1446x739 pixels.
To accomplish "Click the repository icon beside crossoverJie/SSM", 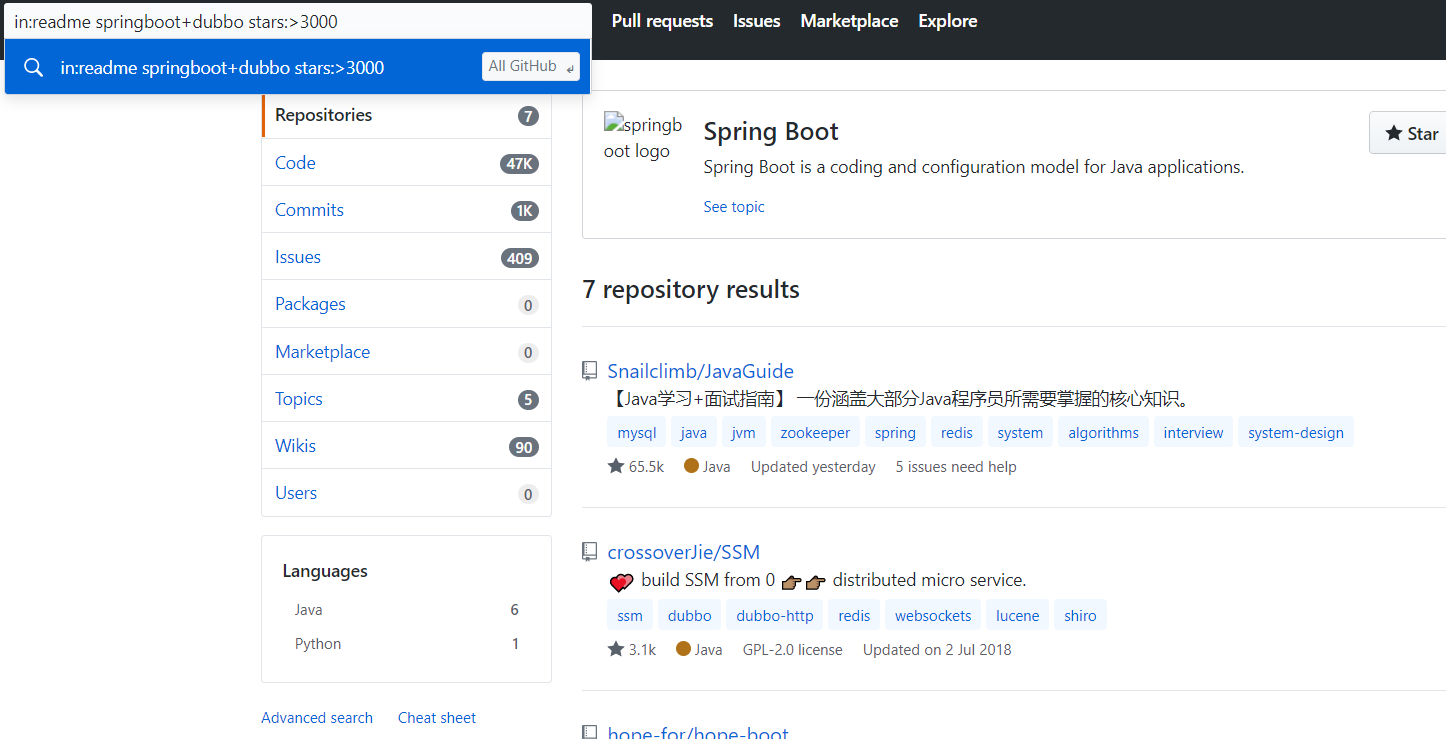I will [590, 552].
